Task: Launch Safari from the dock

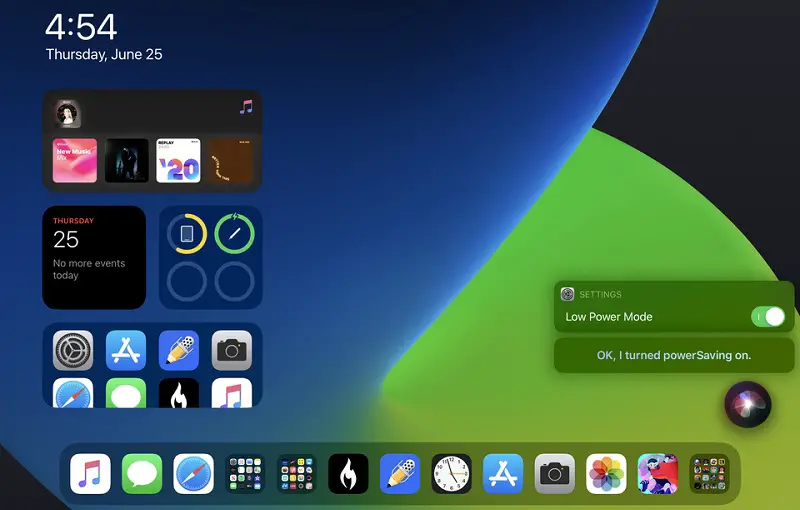Action: 193,474
